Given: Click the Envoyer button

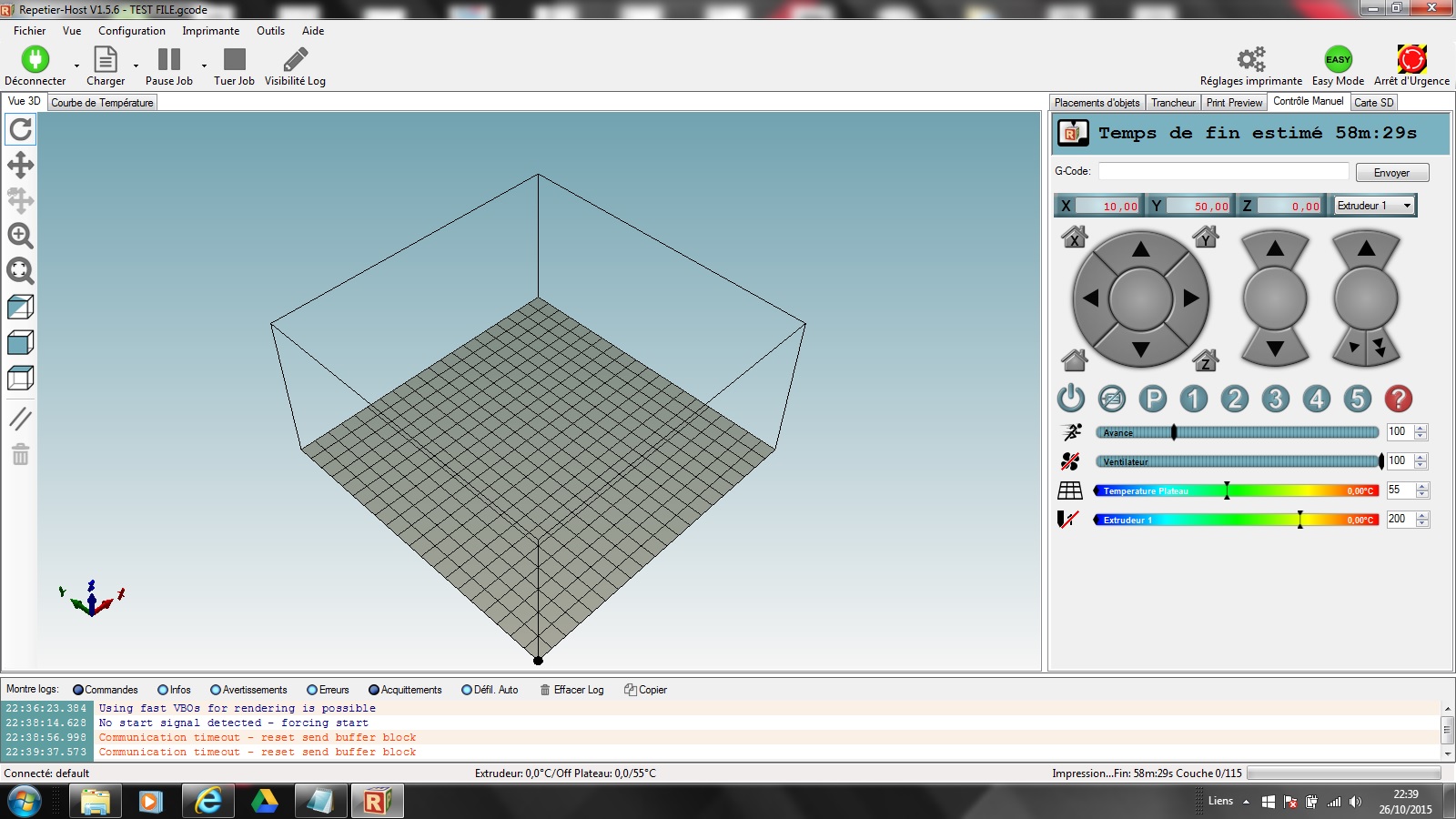Looking at the screenshot, I should pos(1391,173).
